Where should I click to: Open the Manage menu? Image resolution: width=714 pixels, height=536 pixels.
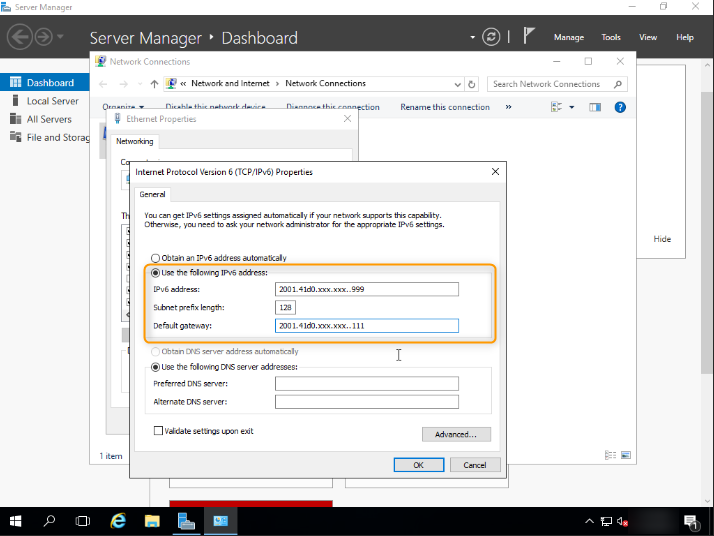click(x=568, y=37)
